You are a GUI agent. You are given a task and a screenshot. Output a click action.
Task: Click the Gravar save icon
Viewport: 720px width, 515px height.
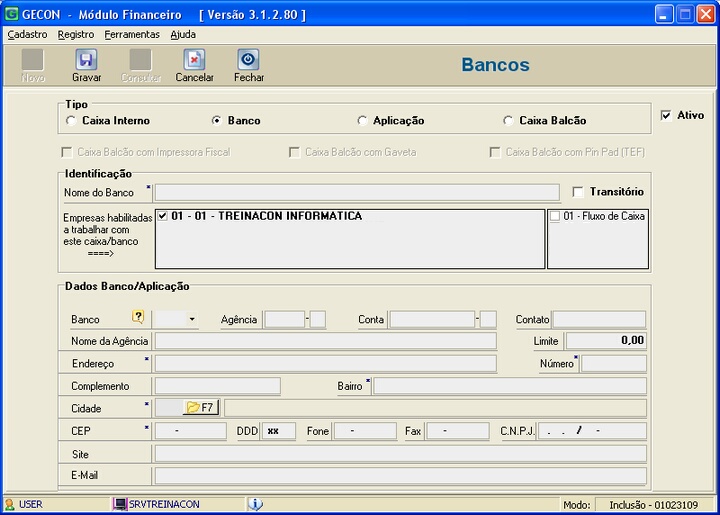tap(86, 60)
